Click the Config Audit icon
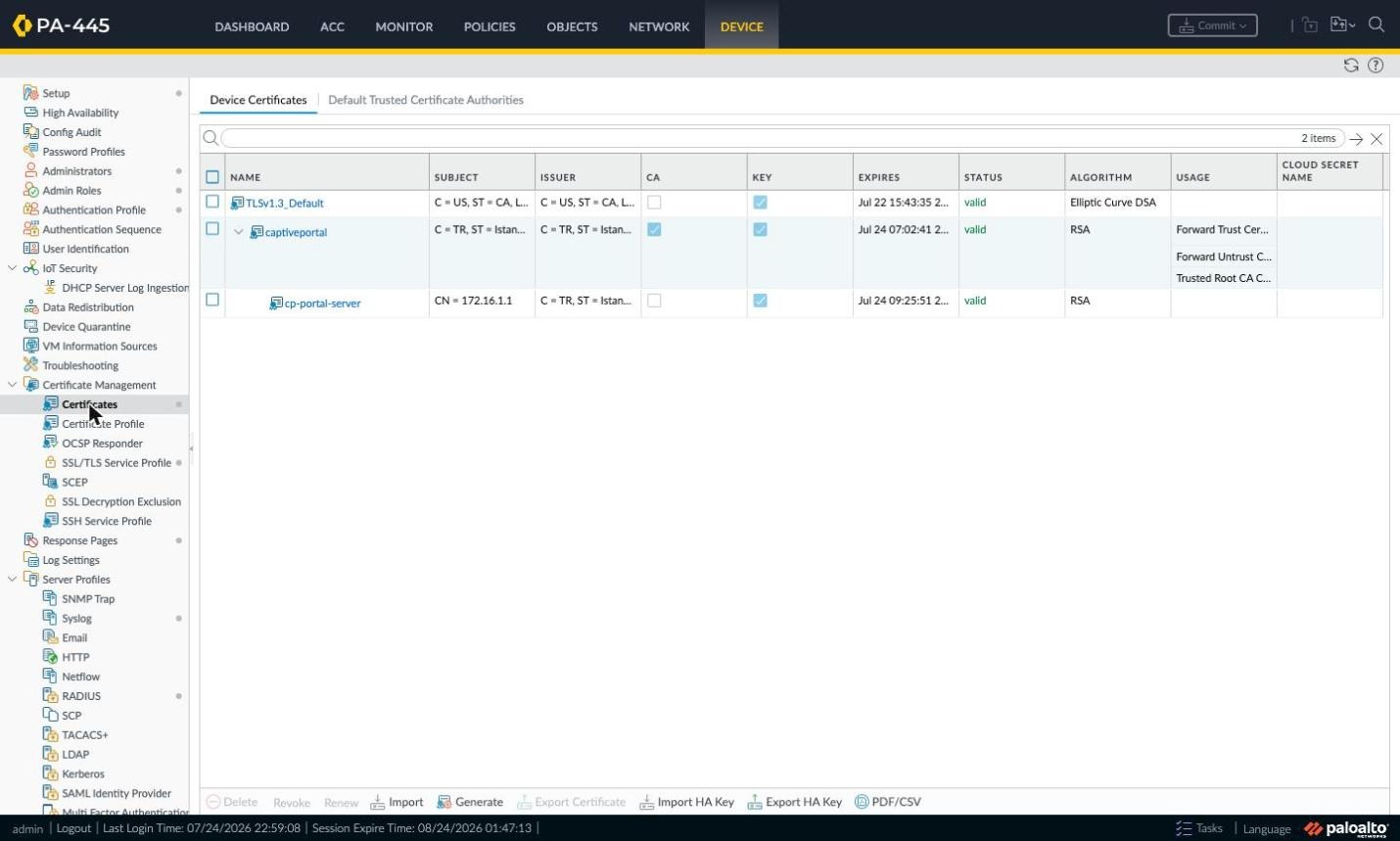Viewport: 1400px width, 841px height. pyautogui.click(x=30, y=132)
